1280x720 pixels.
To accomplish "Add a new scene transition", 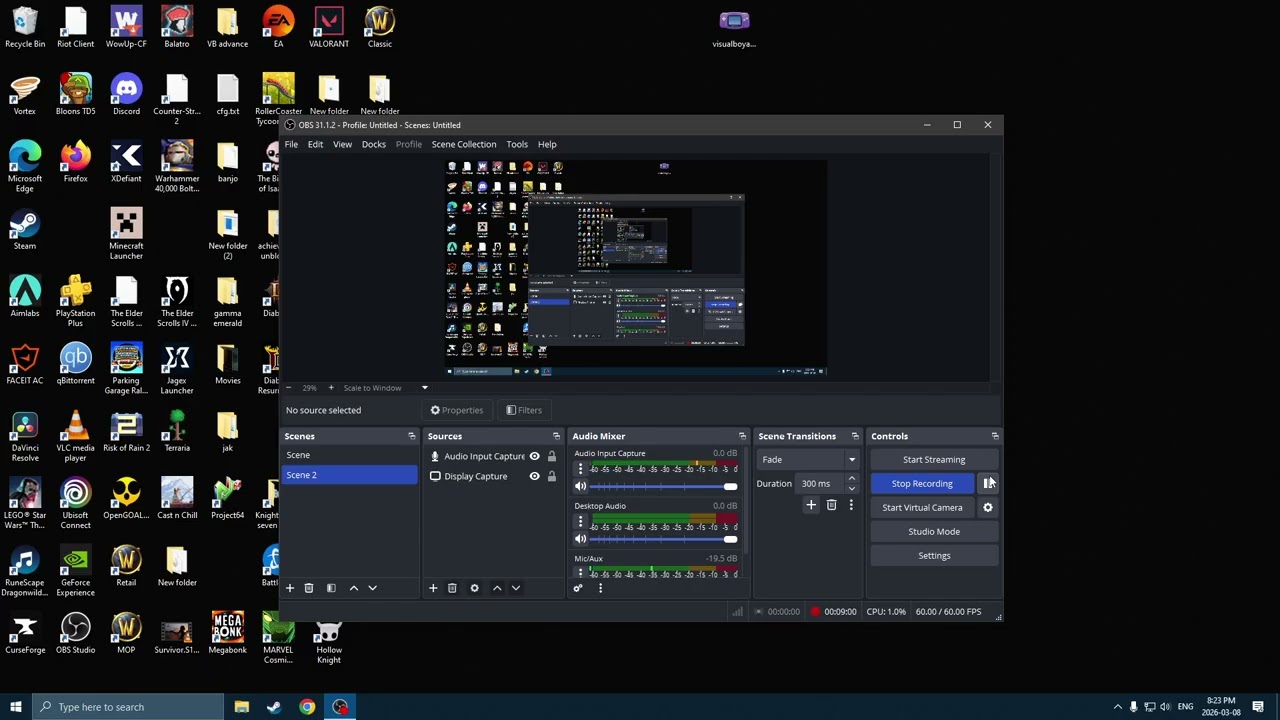I will point(811,505).
